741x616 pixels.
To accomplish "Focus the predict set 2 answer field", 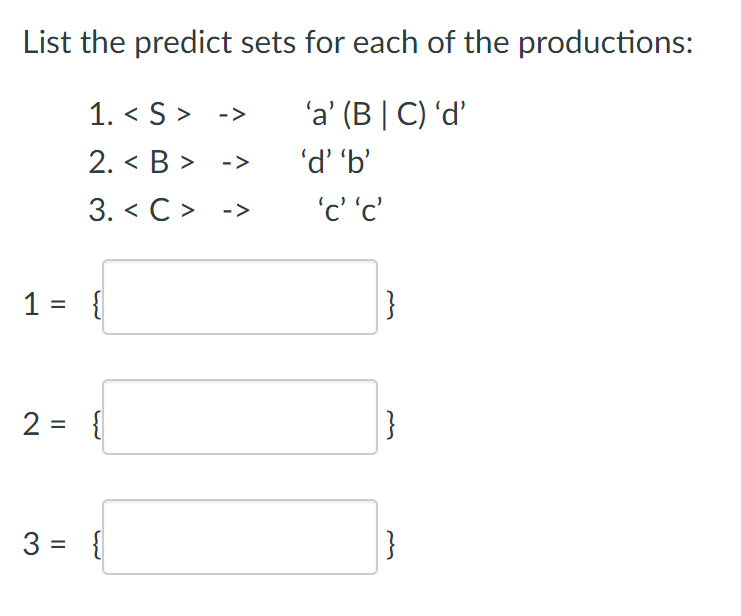I will click(240, 417).
